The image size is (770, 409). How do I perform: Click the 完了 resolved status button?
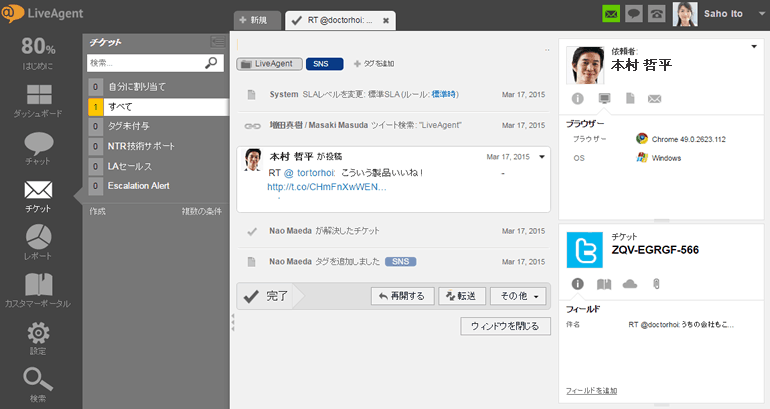click(x=268, y=296)
